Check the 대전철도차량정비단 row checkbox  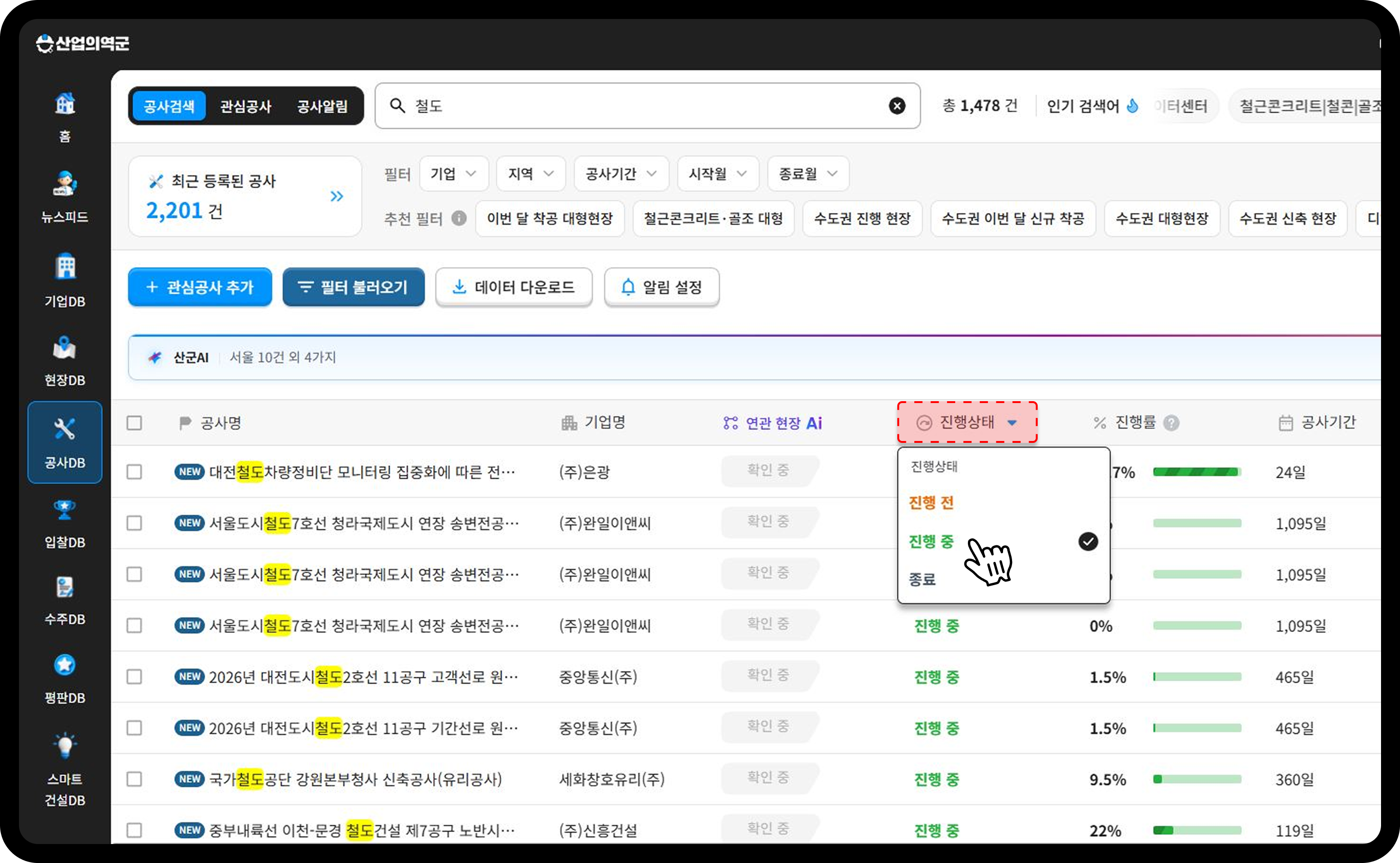coord(134,472)
